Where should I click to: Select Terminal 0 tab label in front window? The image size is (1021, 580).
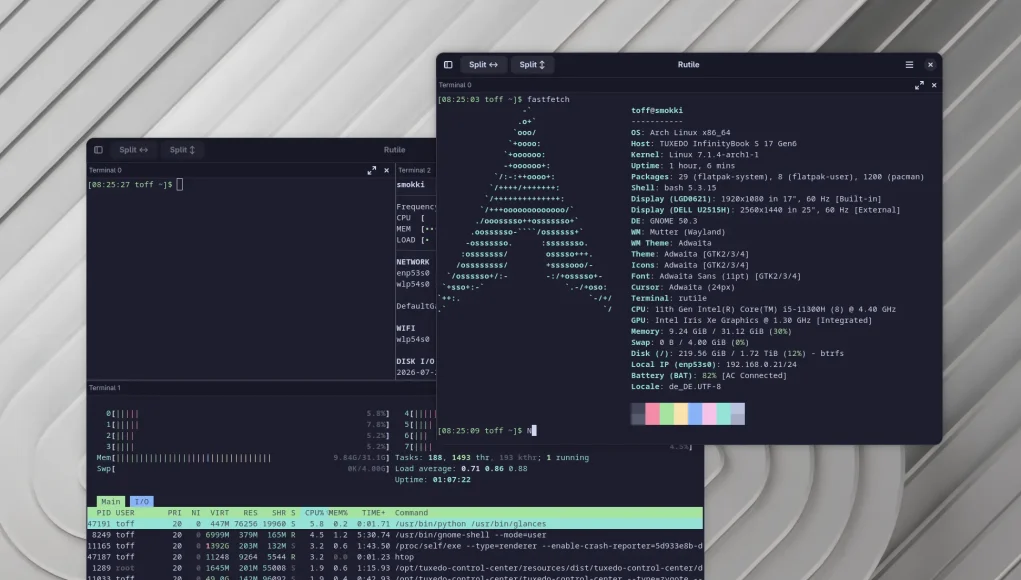[455, 85]
